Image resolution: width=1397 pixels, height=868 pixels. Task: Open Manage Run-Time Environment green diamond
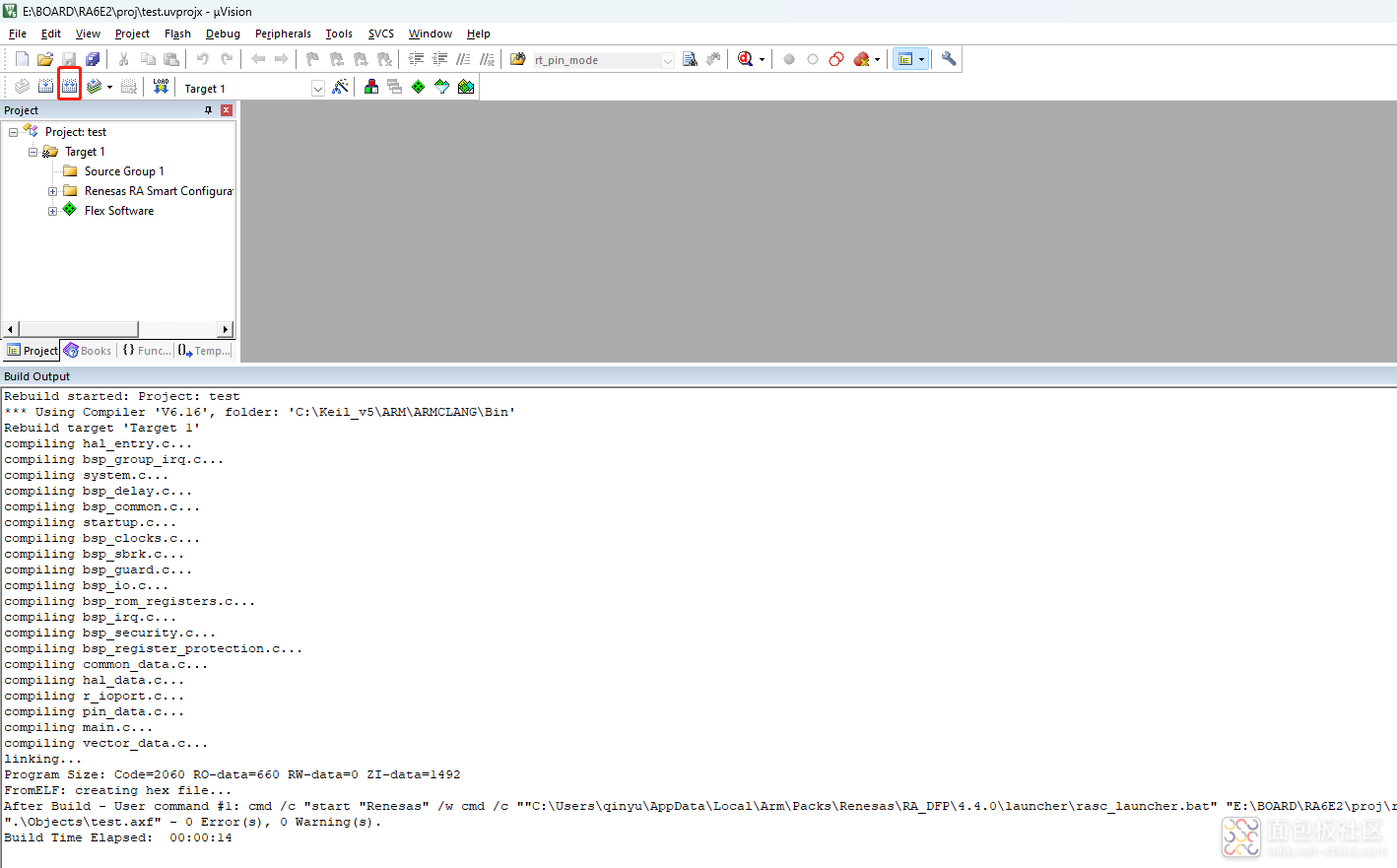pos(419,87)
